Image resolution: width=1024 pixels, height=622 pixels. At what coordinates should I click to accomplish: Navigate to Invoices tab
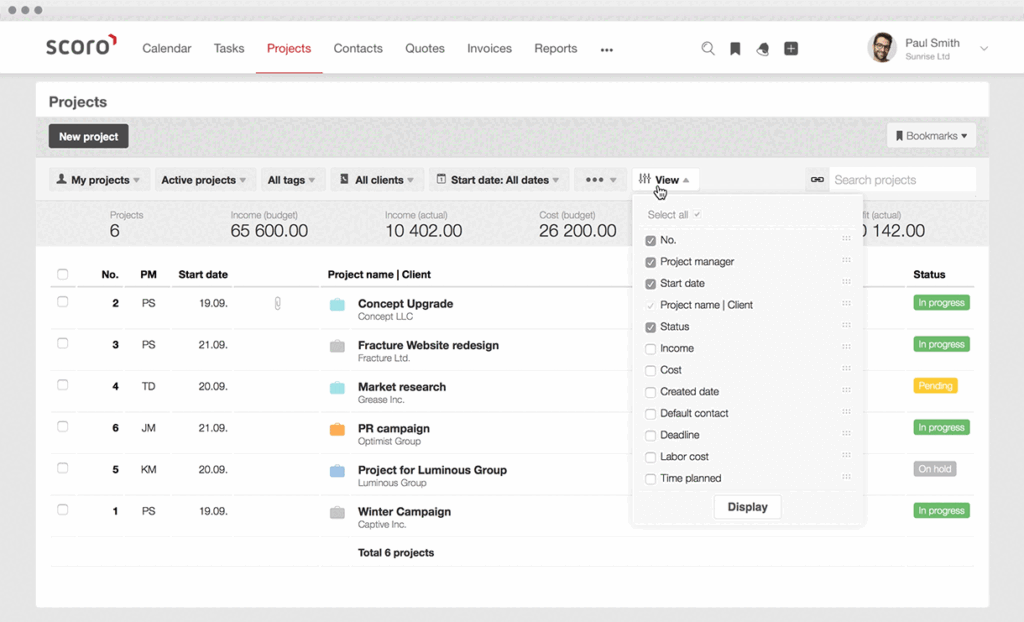[489, 48]
